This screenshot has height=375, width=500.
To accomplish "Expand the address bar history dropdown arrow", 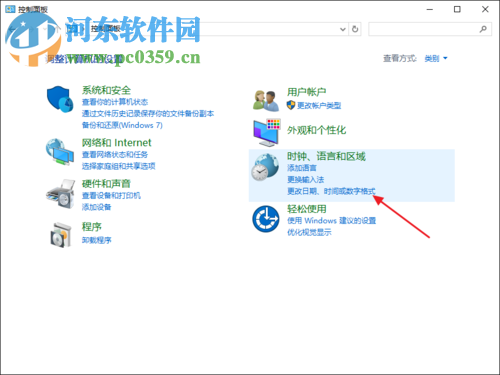I will click(343, 29).
